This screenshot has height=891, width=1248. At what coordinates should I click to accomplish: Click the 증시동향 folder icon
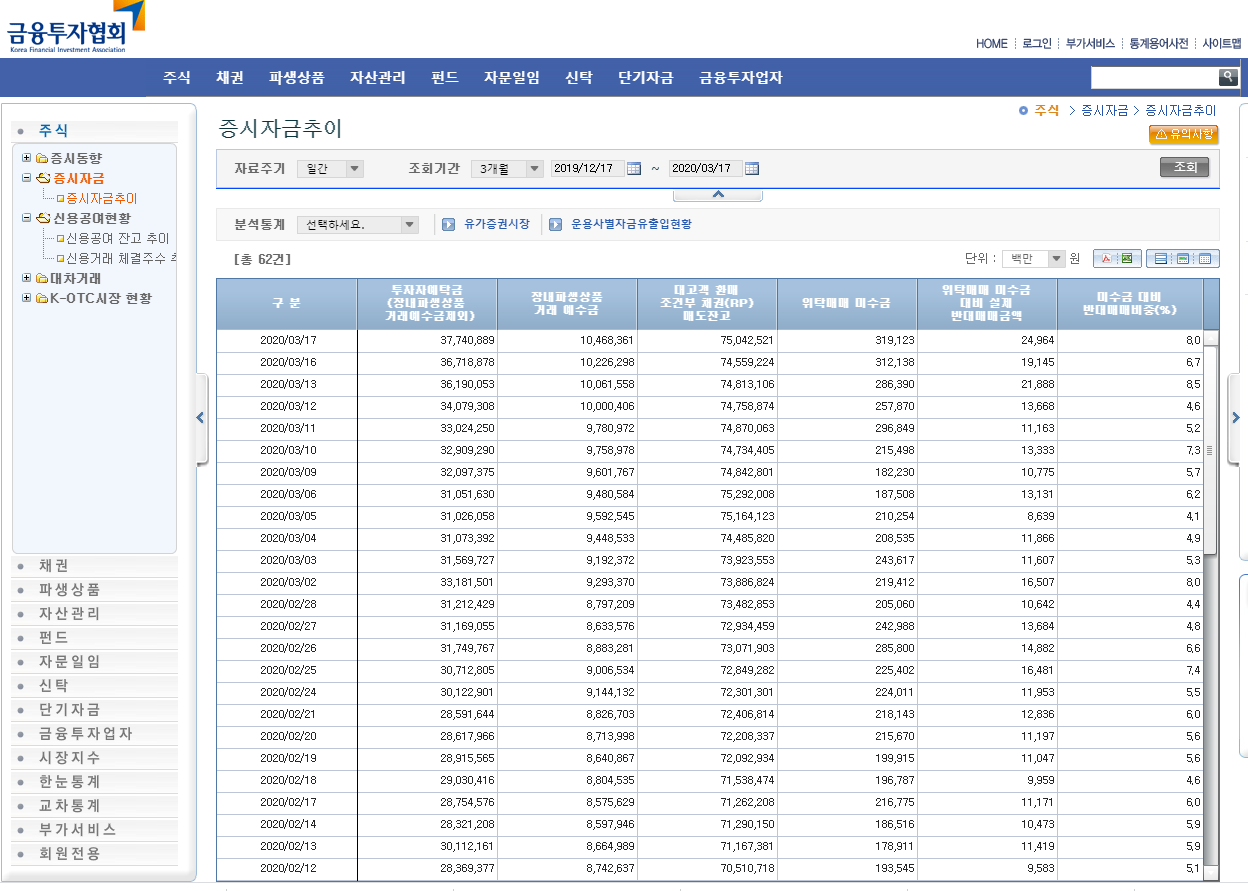tap(42, 158)
